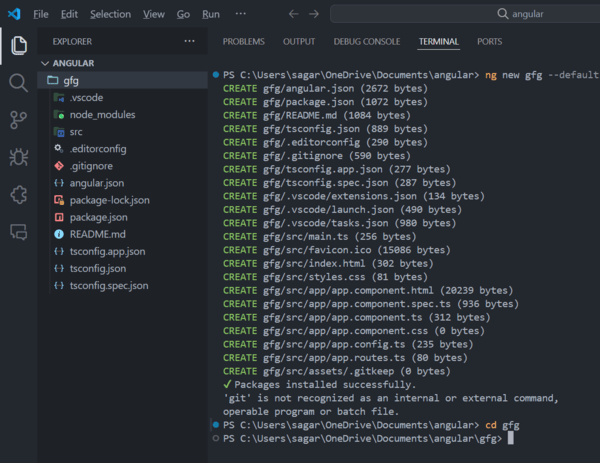This screenshot has height=463, width=600.
Task: Expand the src folder
Action: (76, 132)
